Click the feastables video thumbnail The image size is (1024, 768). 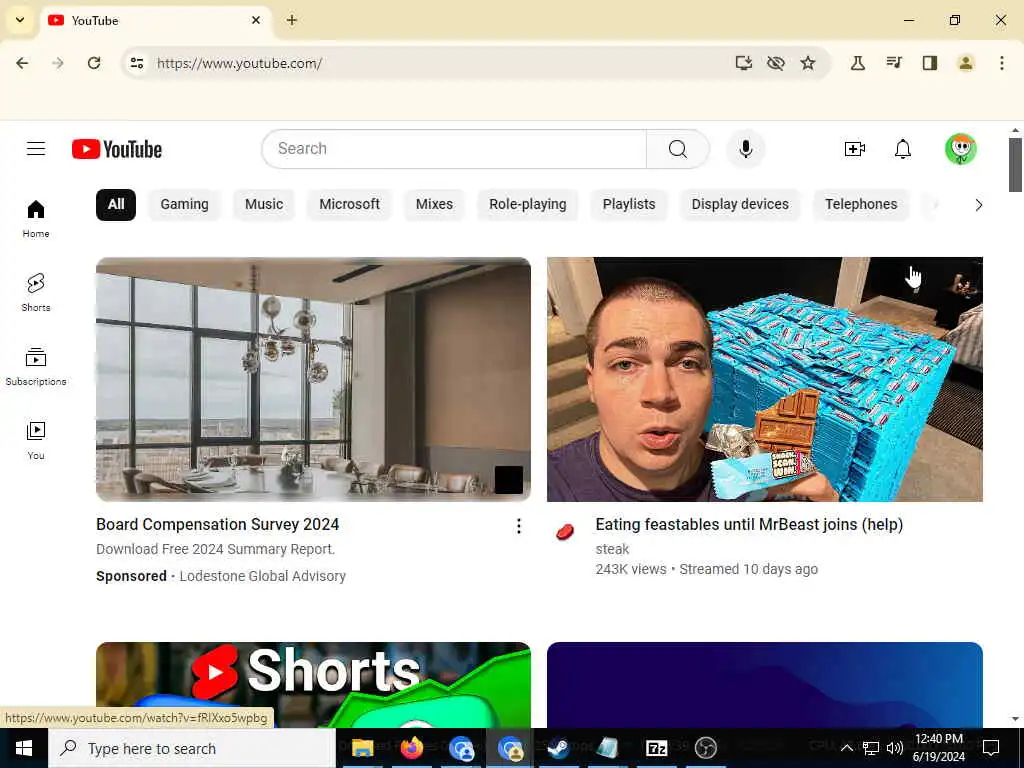coord(765,379)
